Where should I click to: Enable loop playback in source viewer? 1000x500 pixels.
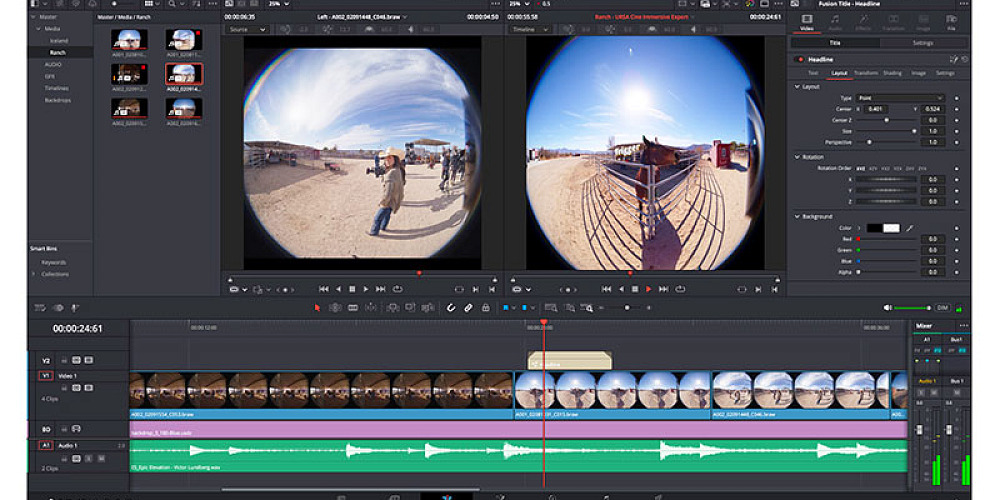398,289
